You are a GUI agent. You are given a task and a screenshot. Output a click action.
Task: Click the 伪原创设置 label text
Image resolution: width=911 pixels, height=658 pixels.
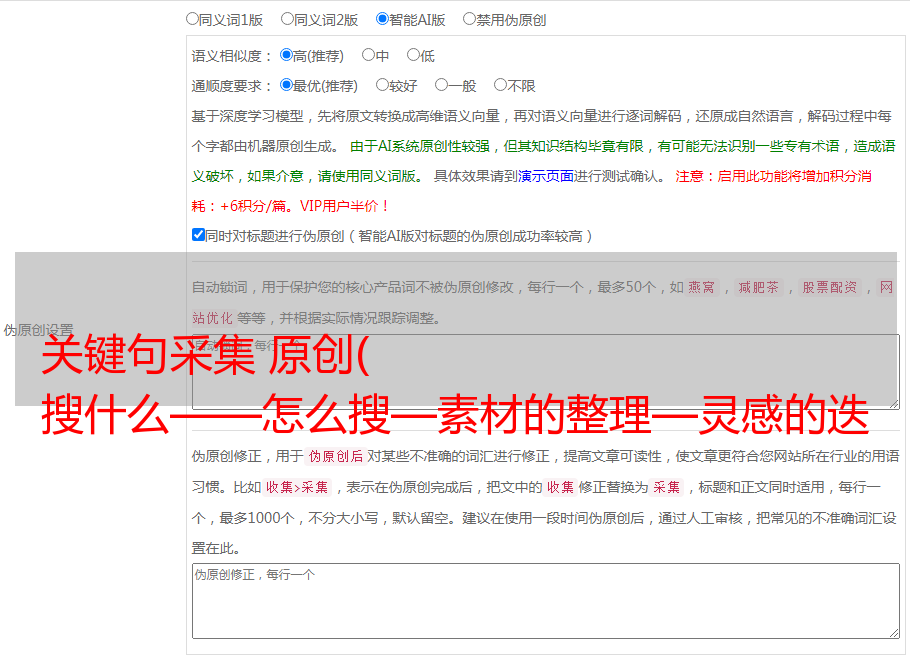coord(38,330)
